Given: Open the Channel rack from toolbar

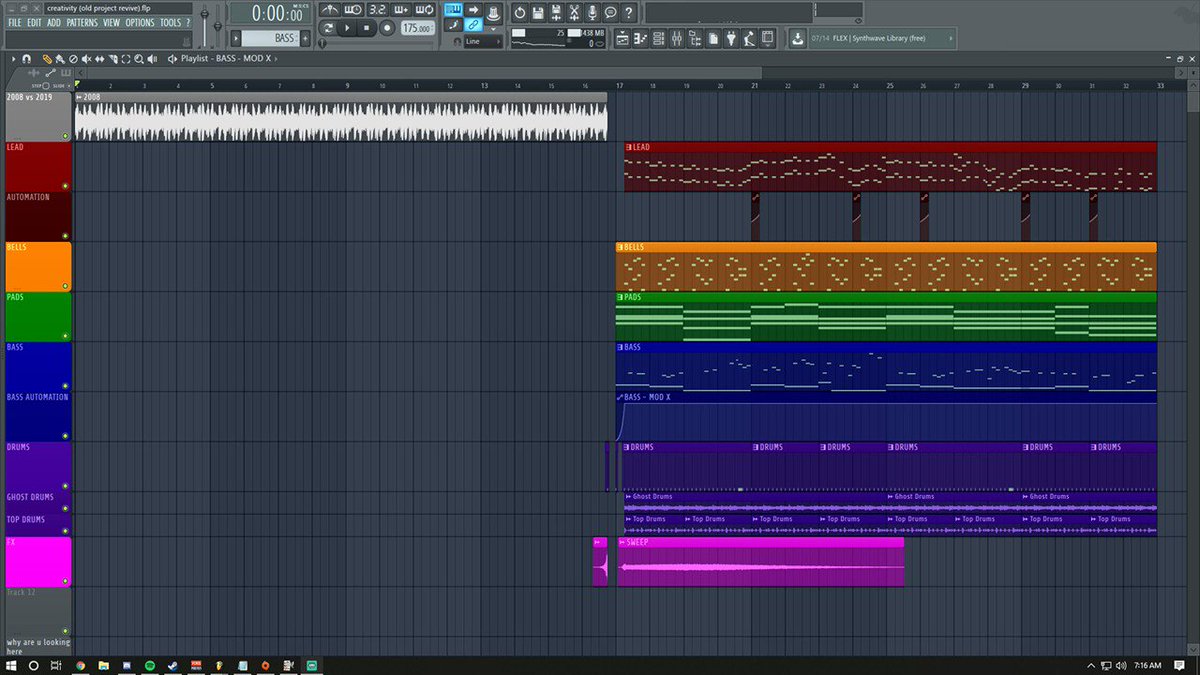Looking at the screenshot, I should [658, 38].
